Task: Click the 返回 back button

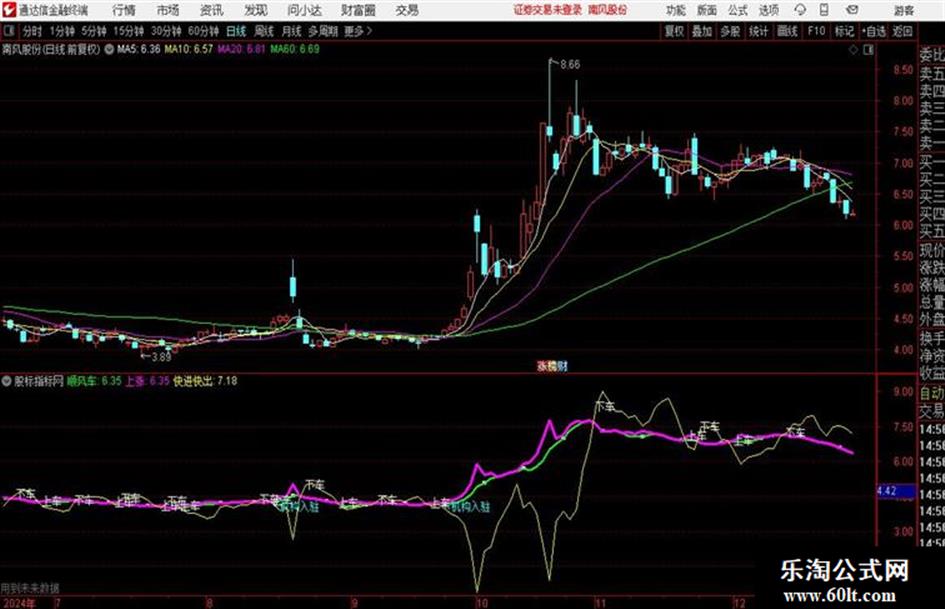Action: [902, 31]
